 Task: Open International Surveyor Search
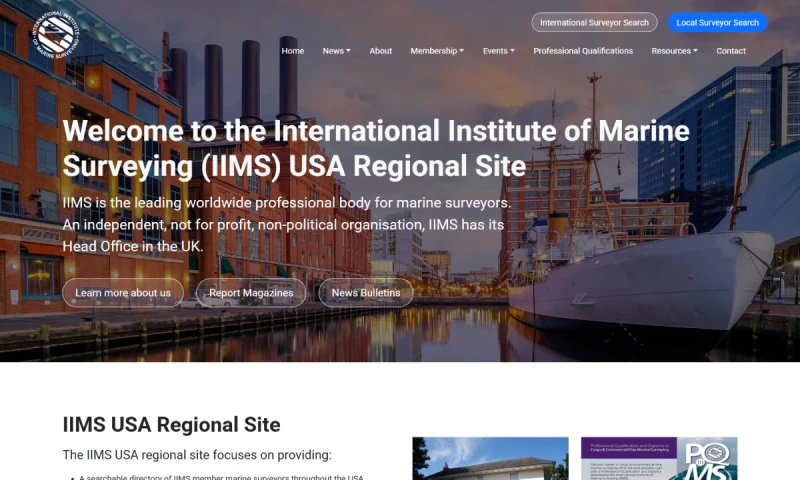pos(594,22)
